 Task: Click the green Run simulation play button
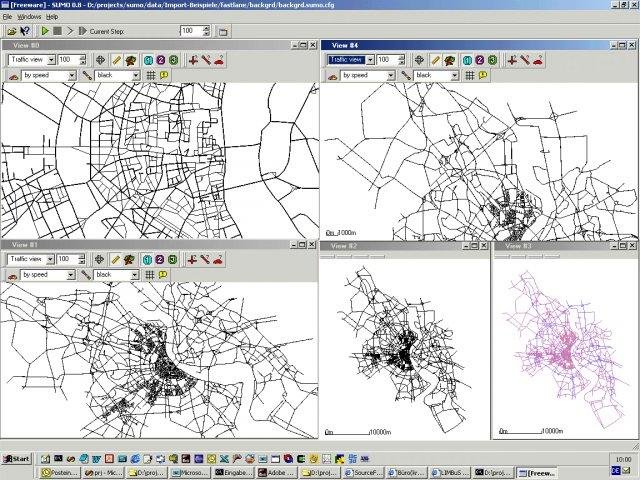point(45,31)
